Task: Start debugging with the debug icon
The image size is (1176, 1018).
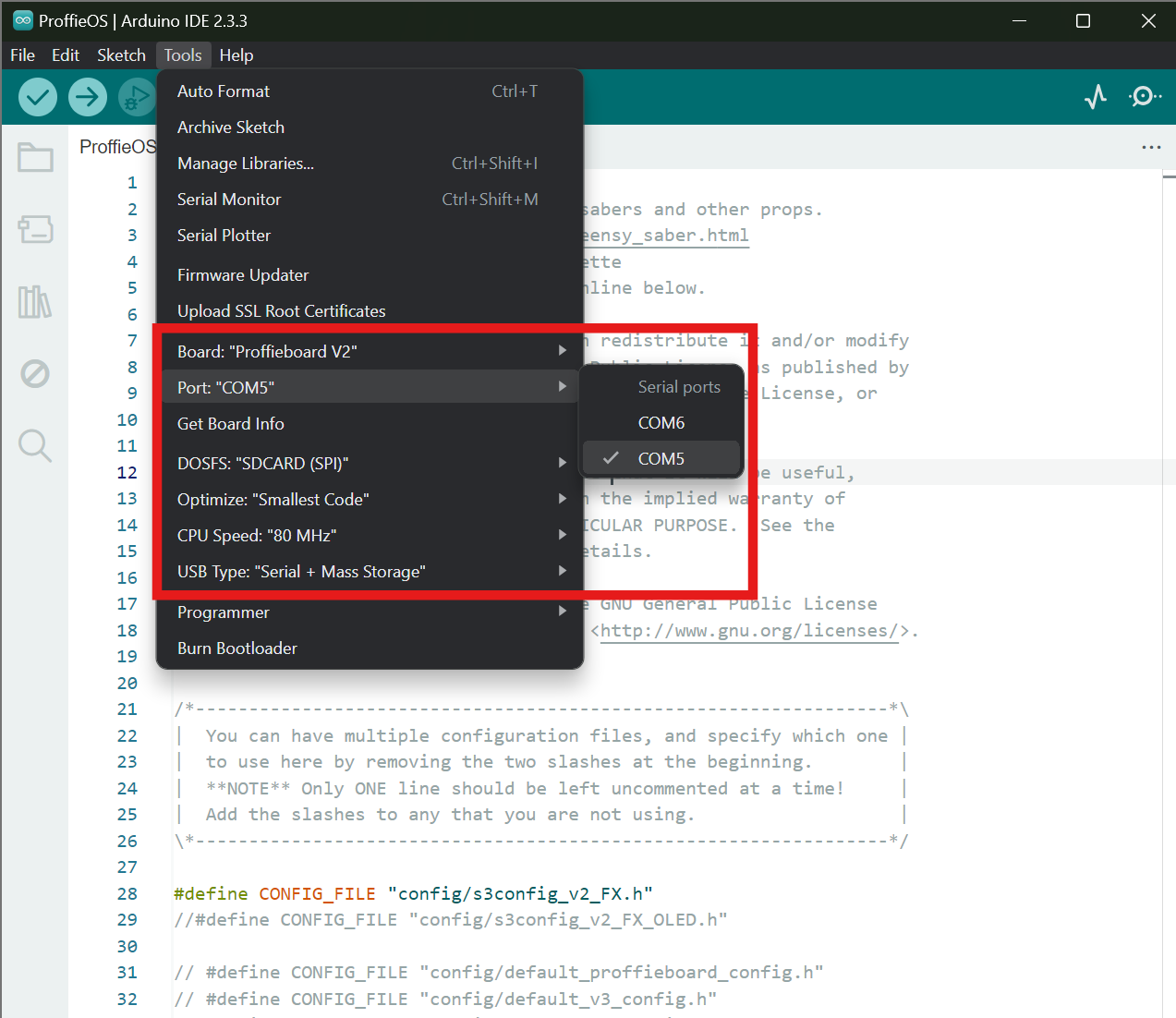Action: point(137,96)
